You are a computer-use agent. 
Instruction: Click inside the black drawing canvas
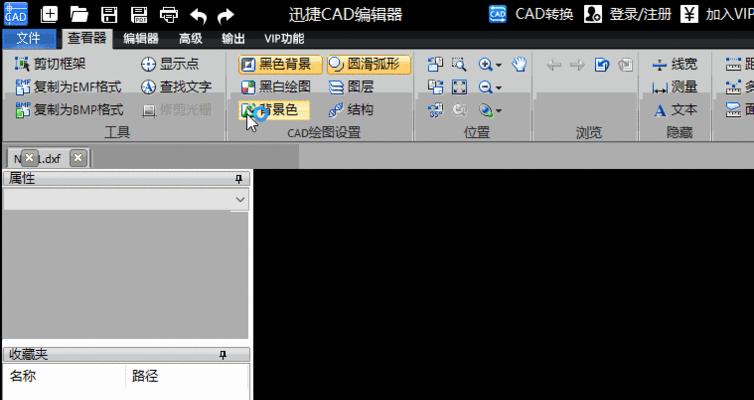(x=503, y=284)
